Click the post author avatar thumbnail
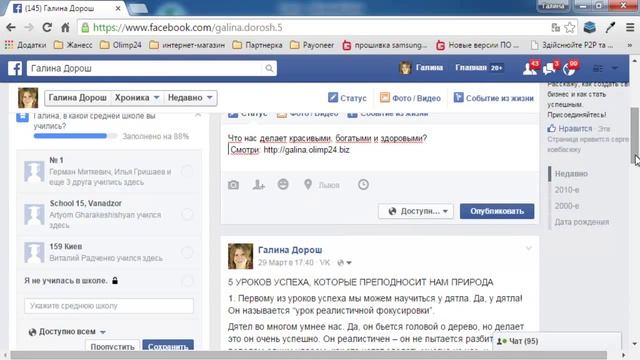Image resolution: width=640 pixels, height=360 pixels. pyautogui.click(x=240, y=256)
